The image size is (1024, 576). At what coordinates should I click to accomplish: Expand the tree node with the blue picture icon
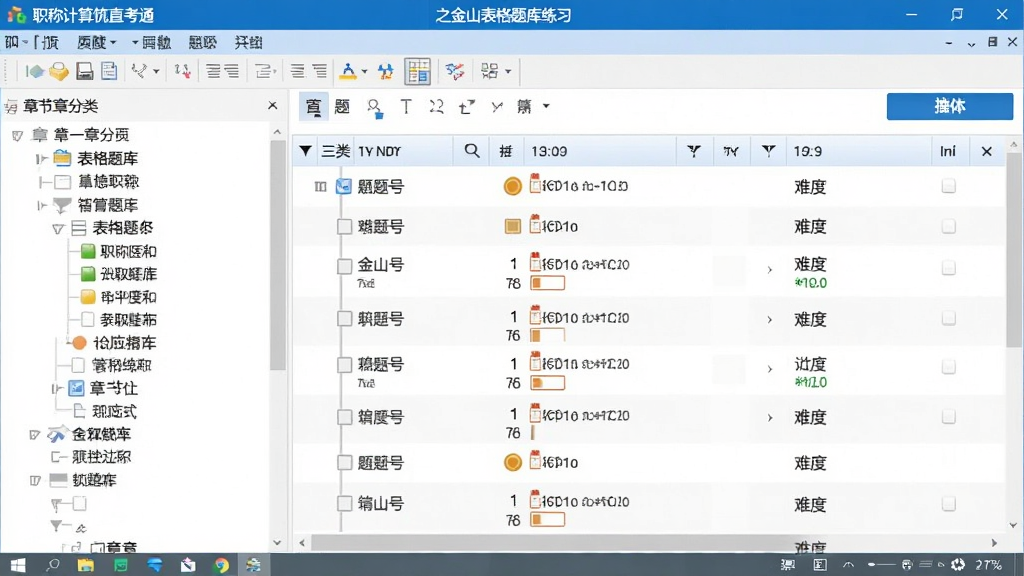click(56, 389)
